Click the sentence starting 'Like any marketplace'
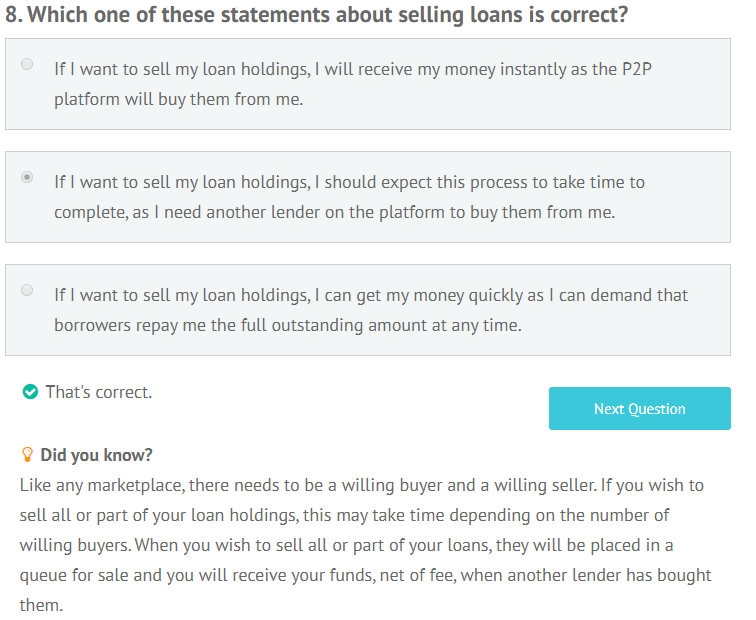The height and width of the screenshot is (620, 756). (308, 485)
